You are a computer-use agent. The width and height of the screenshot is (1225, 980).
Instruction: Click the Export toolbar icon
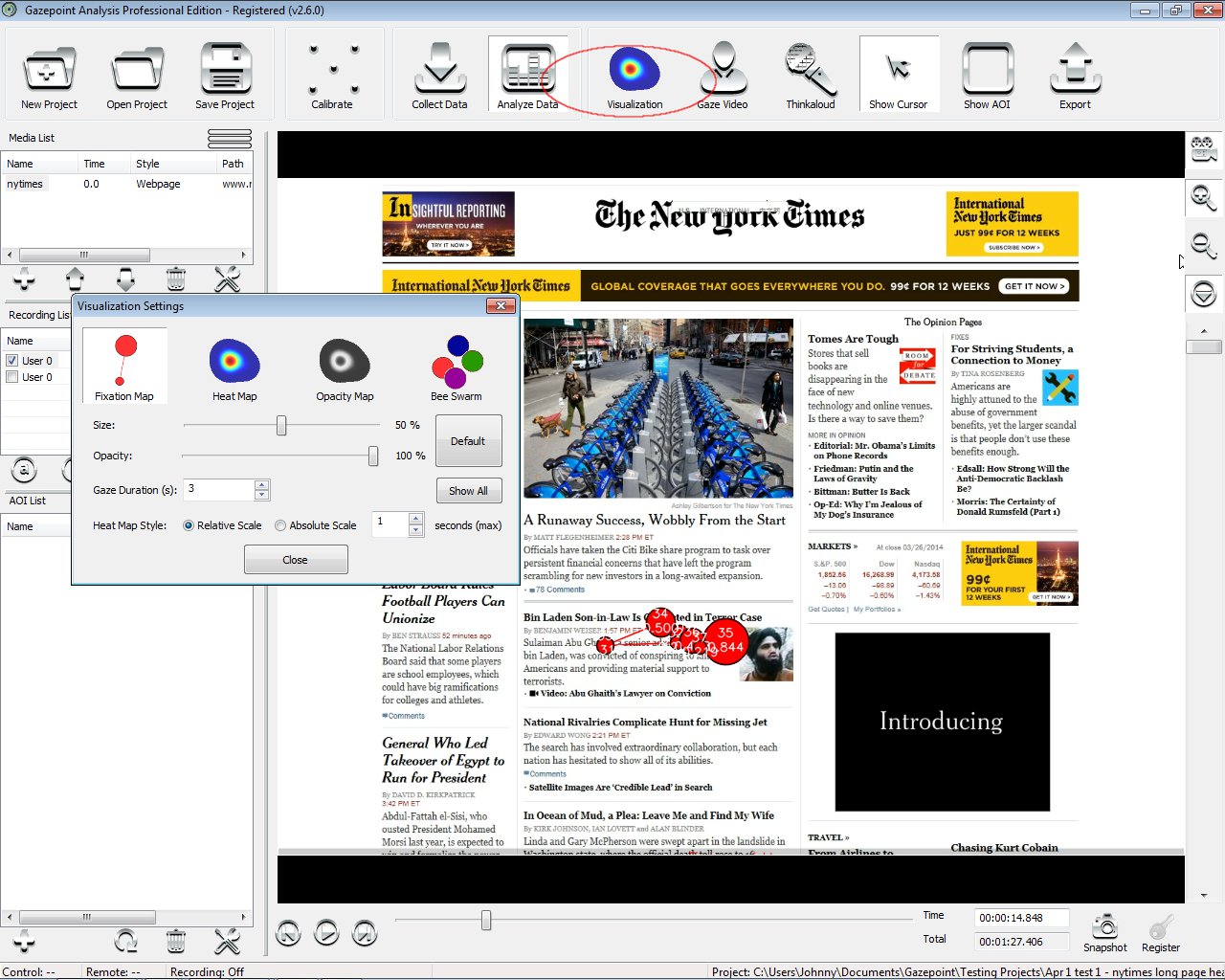[x=1075, y=75]
